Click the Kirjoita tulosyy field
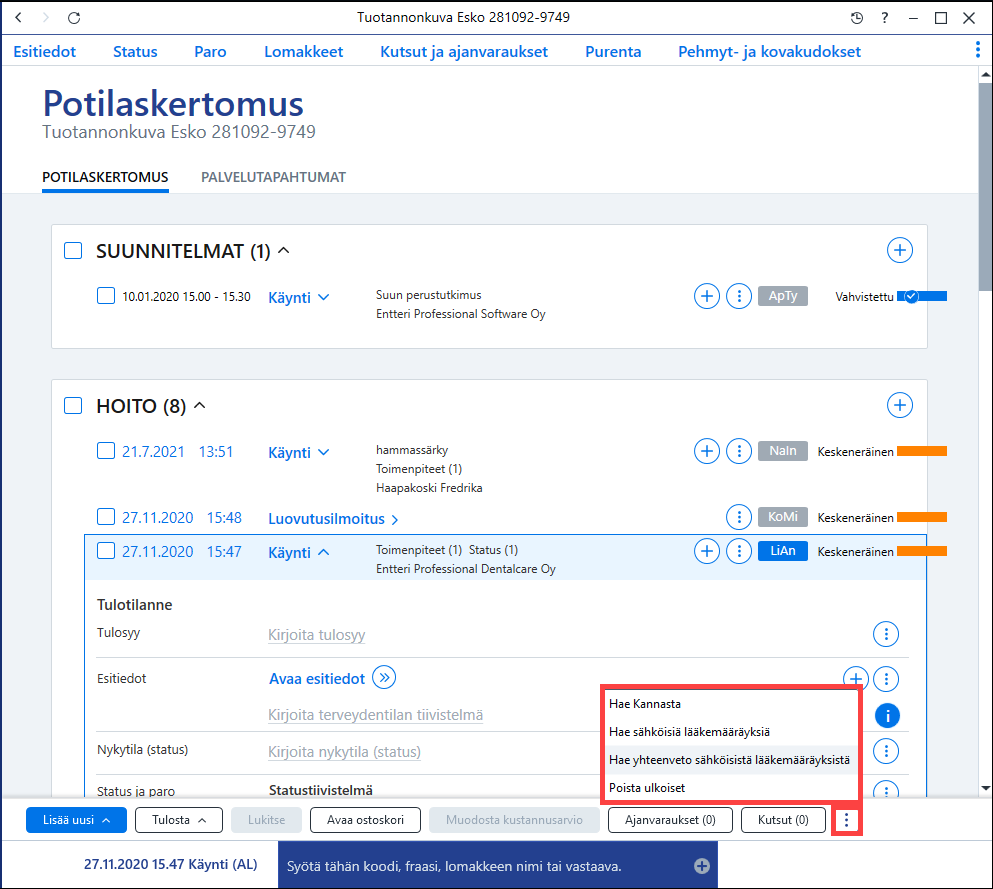Screen dimensions: 993x889 pyautogui.click(x=317, y=634)
